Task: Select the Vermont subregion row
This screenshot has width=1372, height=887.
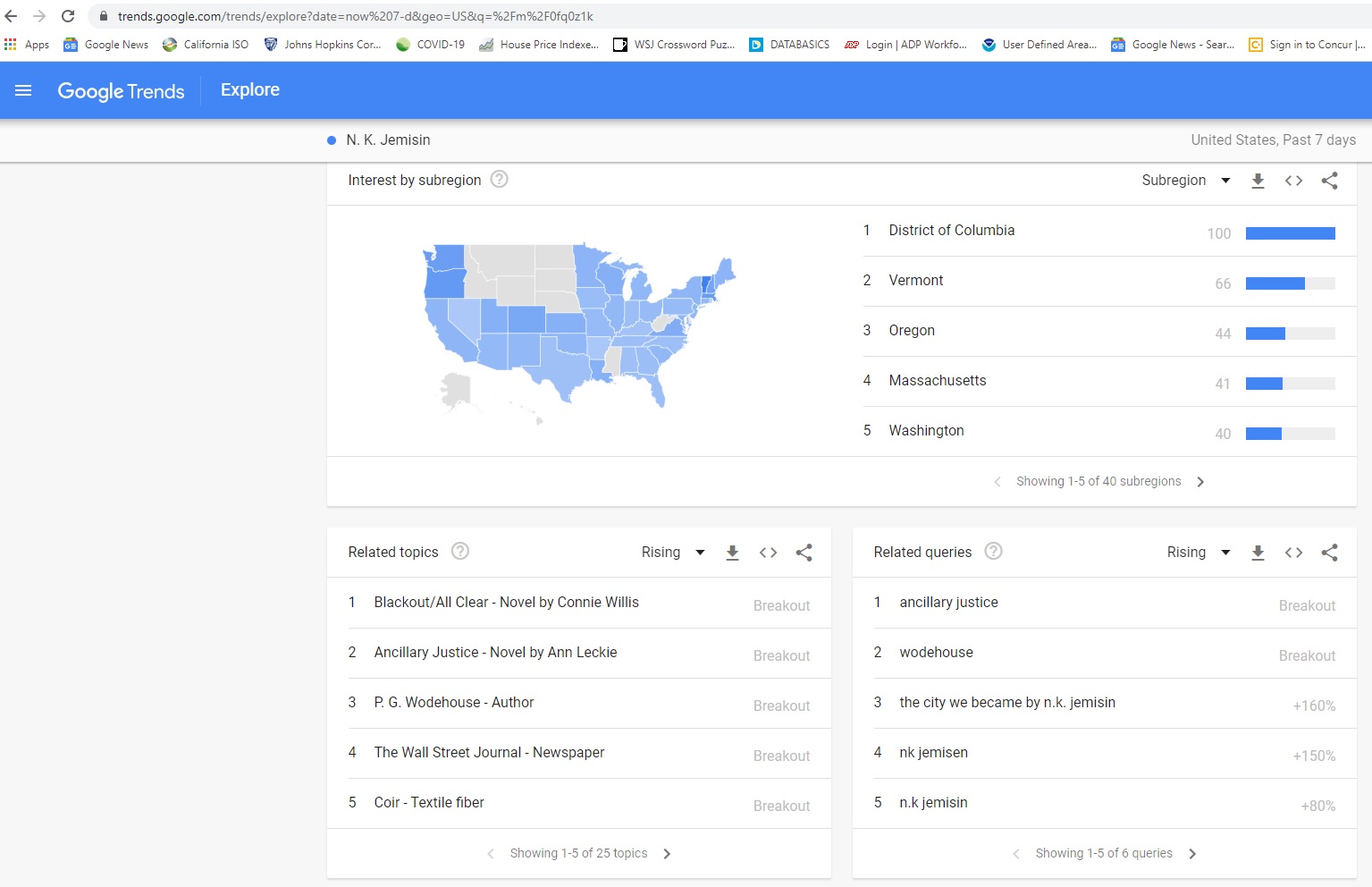Action: (x=1109, y=282)
